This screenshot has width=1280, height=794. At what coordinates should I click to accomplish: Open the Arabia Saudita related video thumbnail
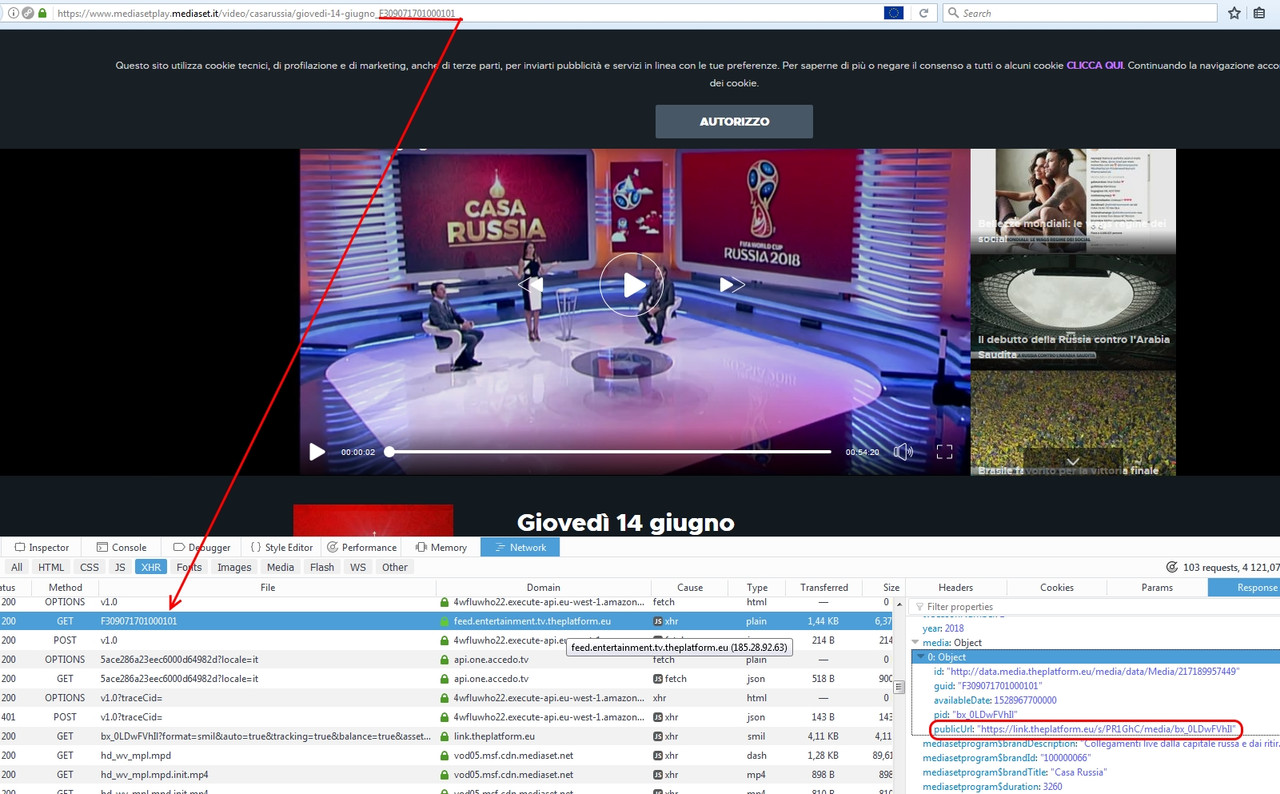pyautogui.click(x=1073, y=310)
